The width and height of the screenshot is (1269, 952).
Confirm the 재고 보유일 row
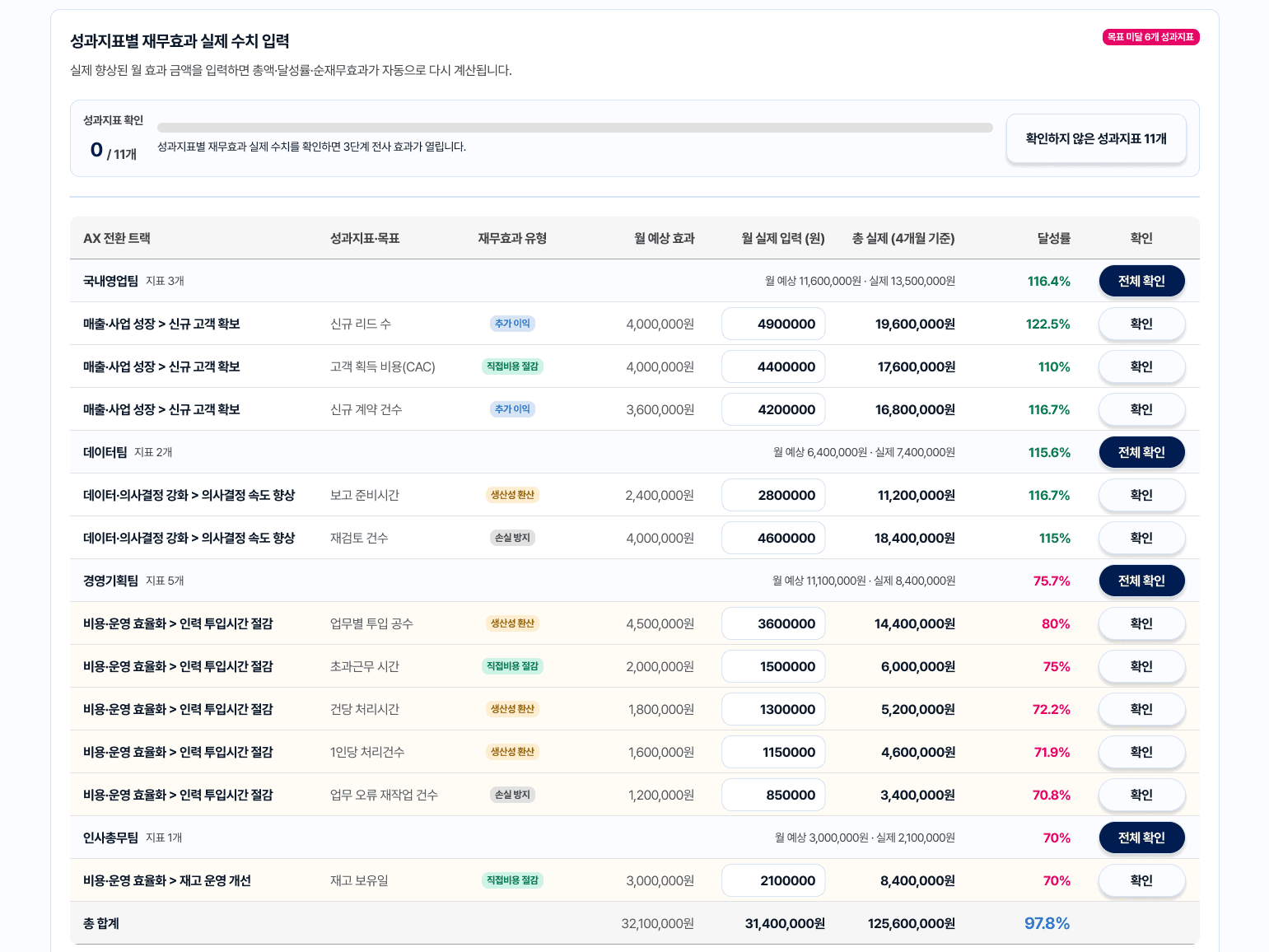[x=1141, y=880]
